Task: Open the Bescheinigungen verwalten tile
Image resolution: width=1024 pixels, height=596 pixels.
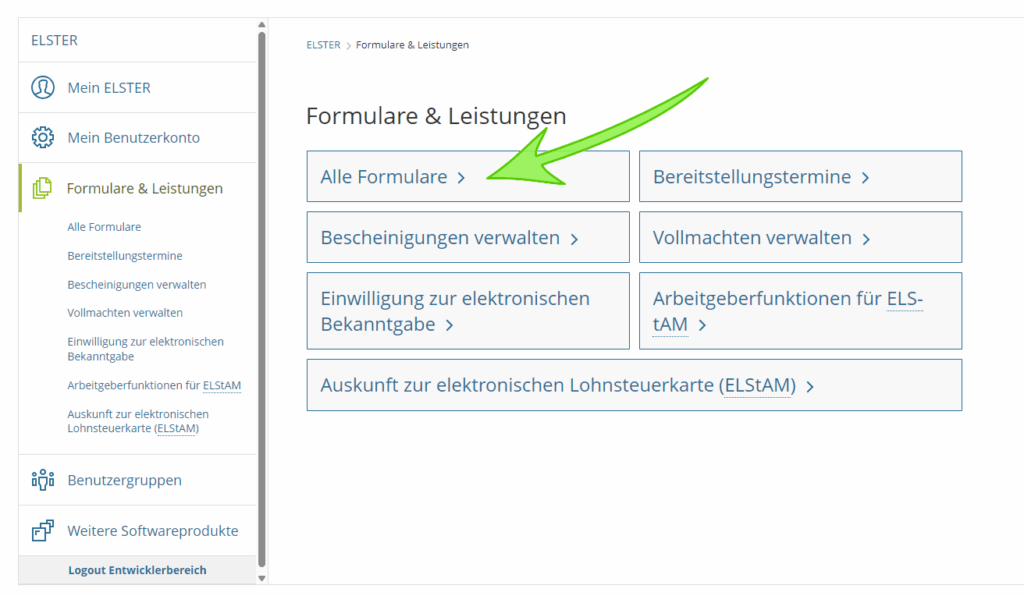Action: click(x=468, y=237)
